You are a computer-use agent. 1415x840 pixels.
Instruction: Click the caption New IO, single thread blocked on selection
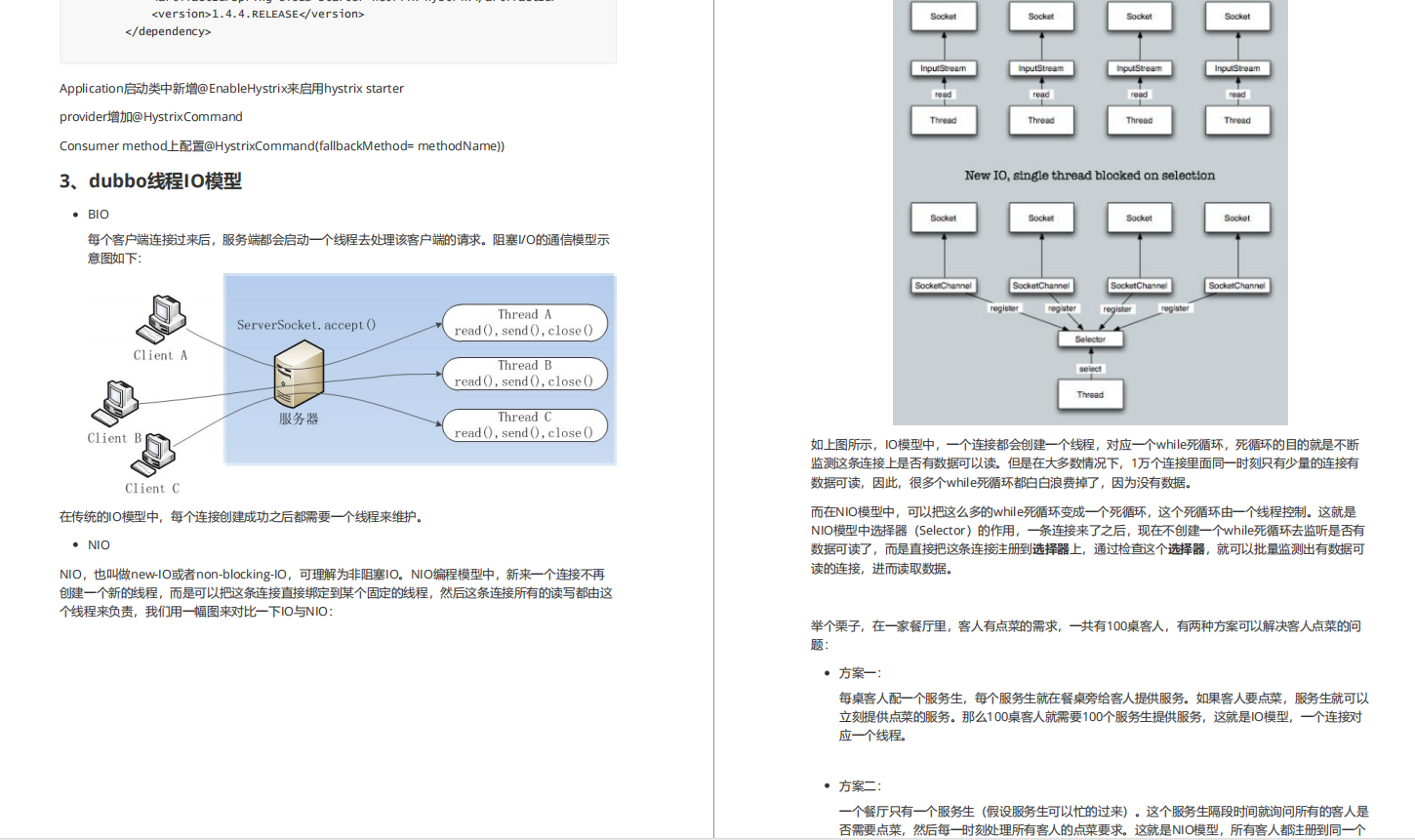point(1090,176)
